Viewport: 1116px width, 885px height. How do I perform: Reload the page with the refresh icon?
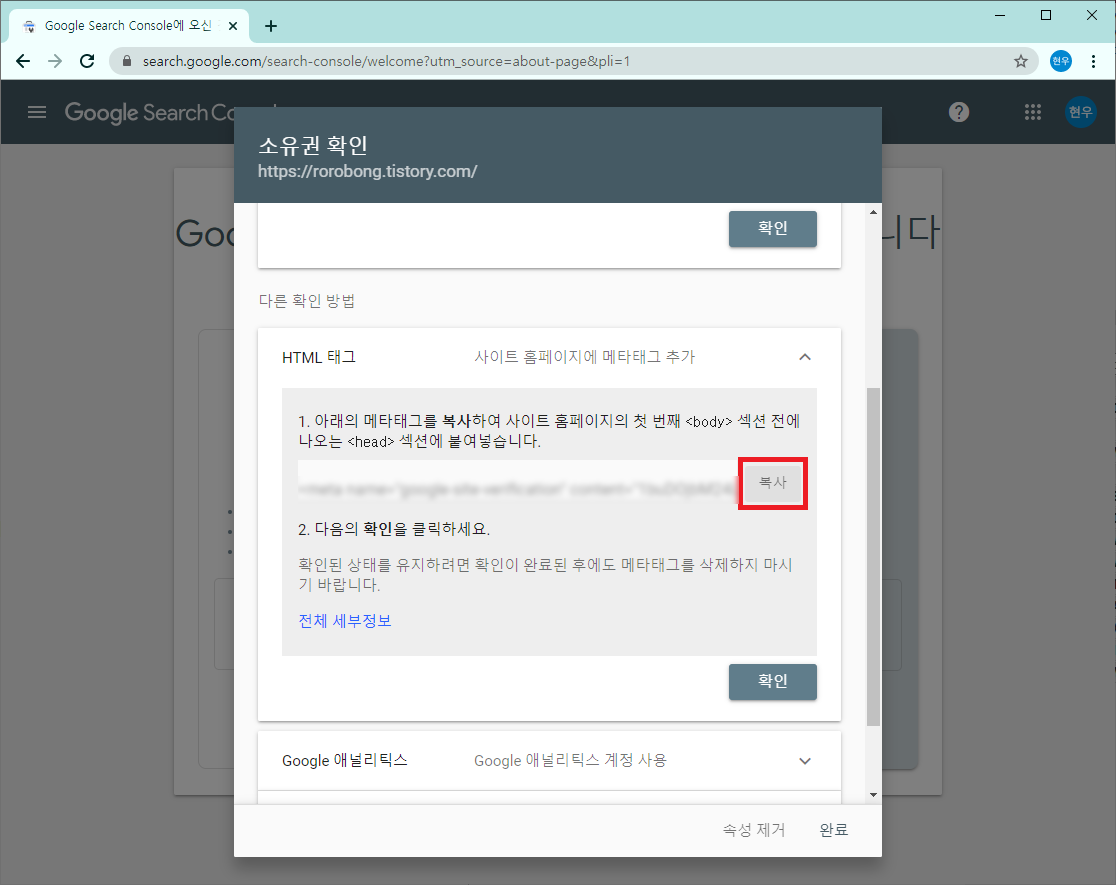(87, 61)
